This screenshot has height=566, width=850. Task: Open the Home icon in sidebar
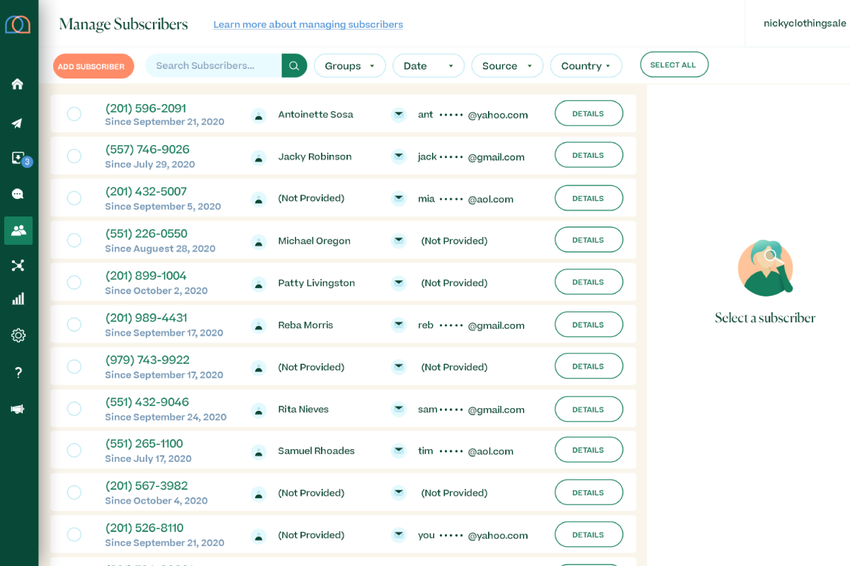click(18, 84)
